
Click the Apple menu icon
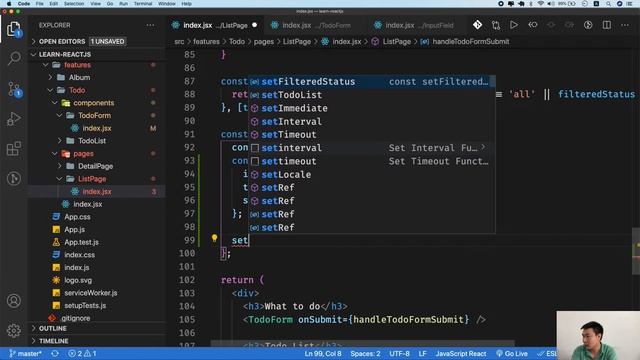[9, 4]
